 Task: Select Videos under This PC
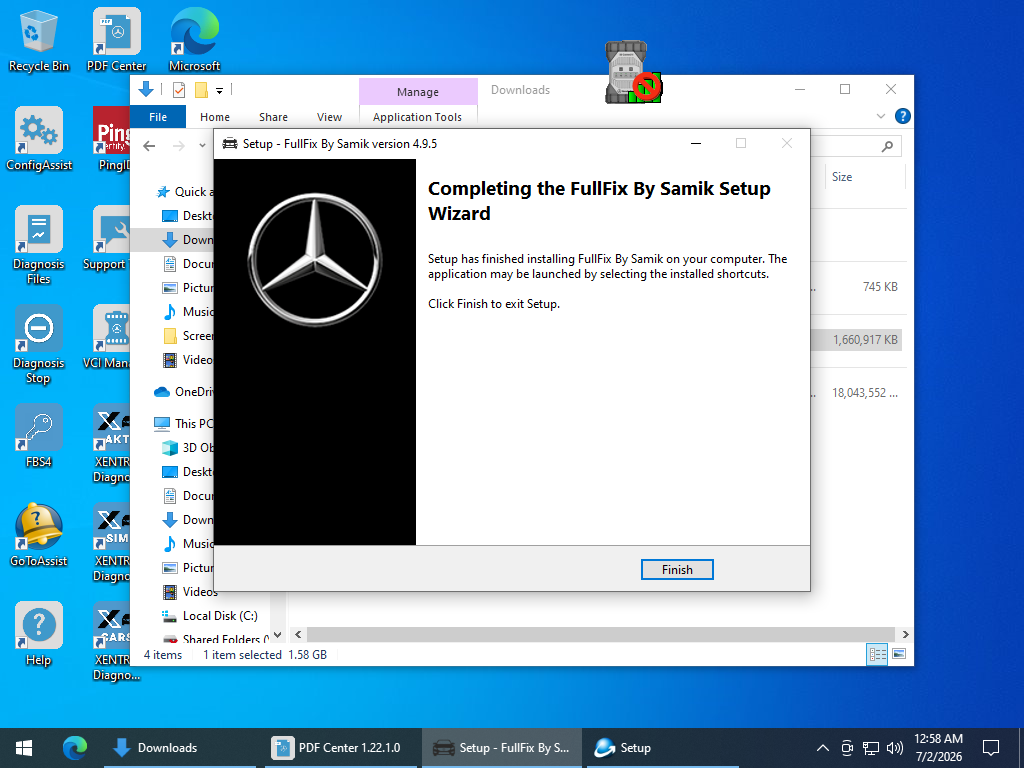pos(189,592)
